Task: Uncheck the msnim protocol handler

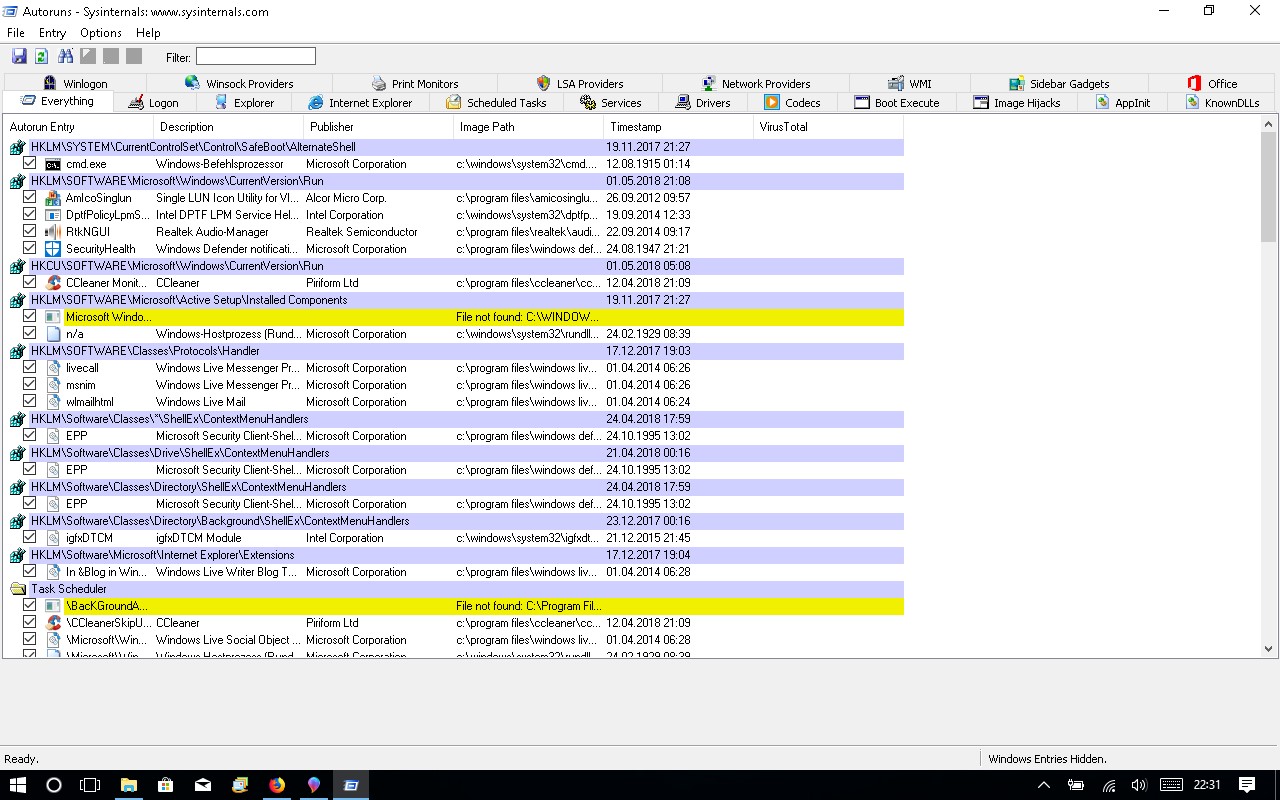Action: [29, 384]
